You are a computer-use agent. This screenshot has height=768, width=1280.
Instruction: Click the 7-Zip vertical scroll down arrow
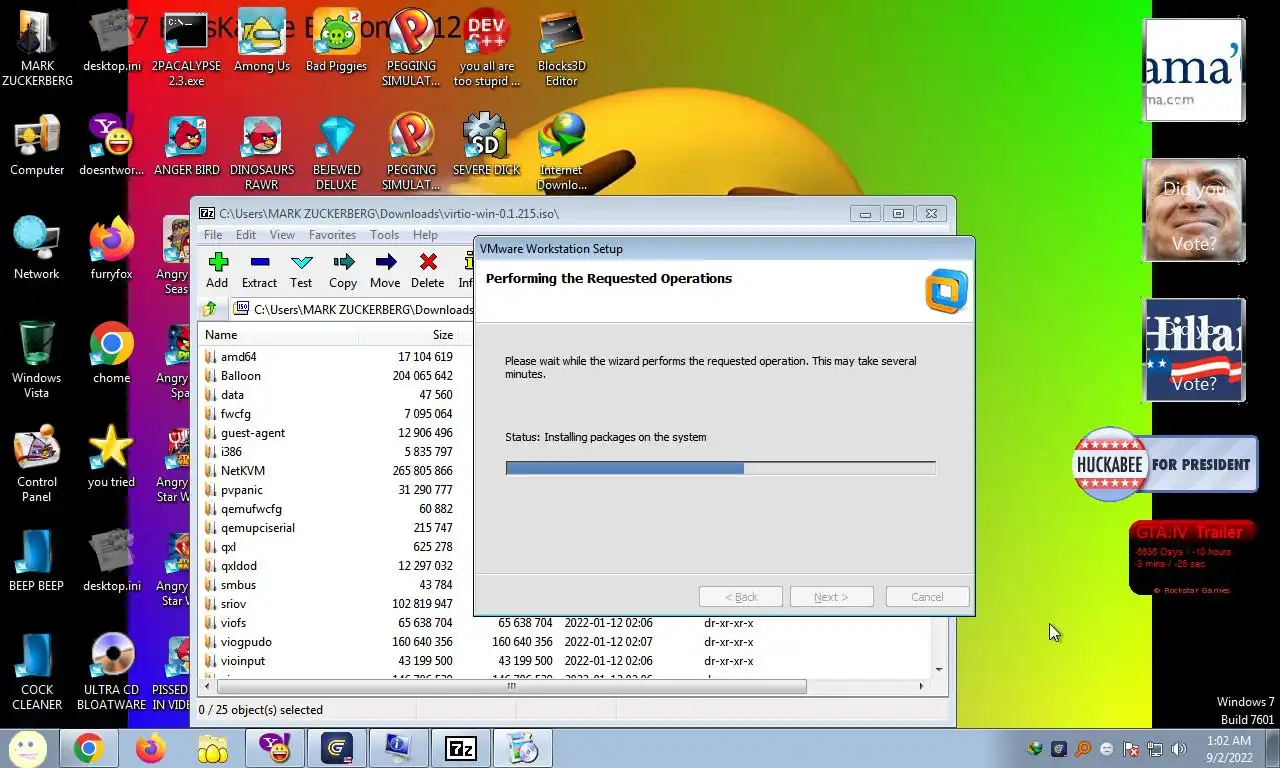pos(939,669)
